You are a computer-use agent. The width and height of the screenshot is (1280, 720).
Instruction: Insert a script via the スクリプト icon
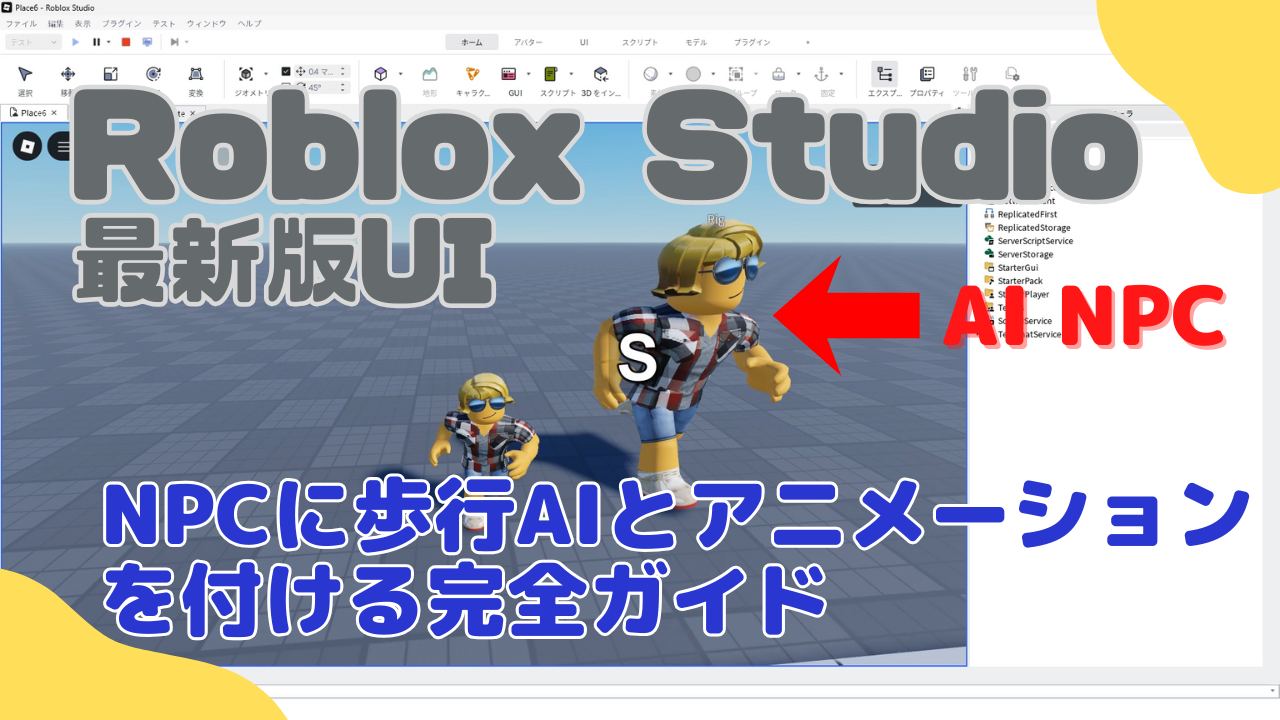click(550, 74)
